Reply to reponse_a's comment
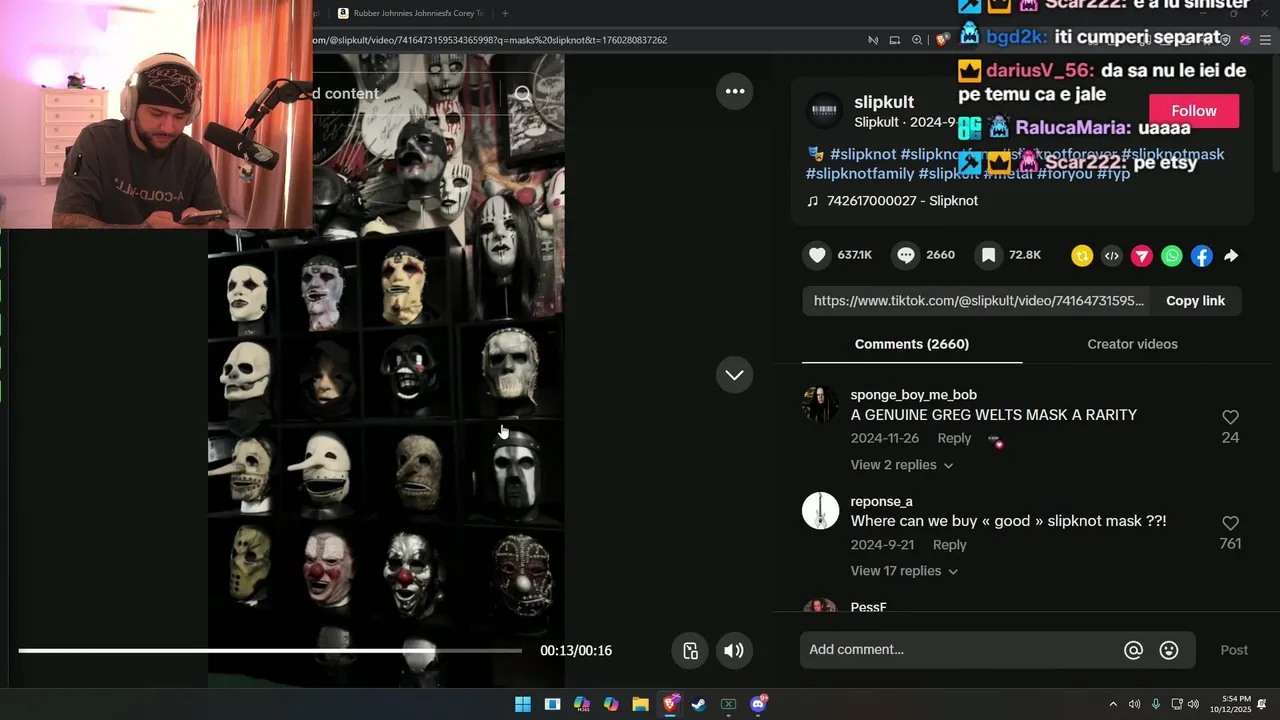 coord(949,545)
